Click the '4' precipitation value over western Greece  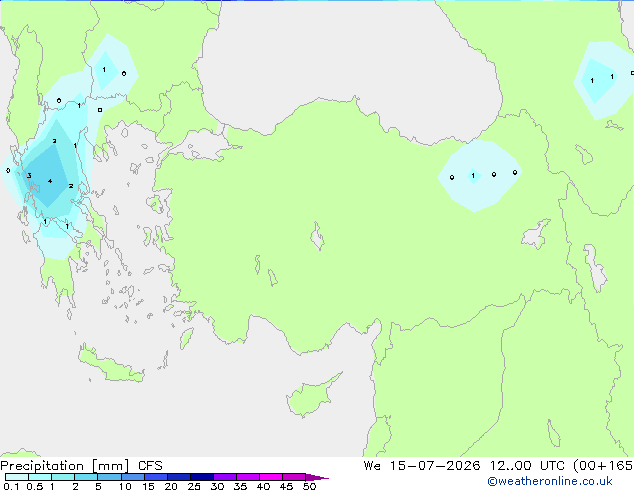(x=50, y=181)
